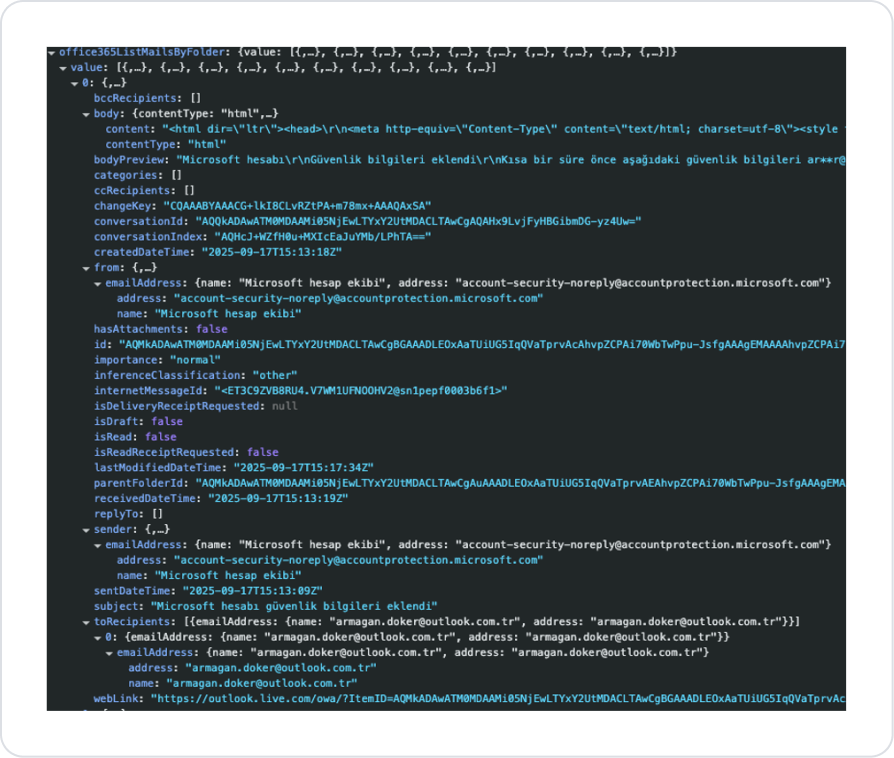The image size is (894, 758).
Task: Click receivedDateTime "2025-09-17T15:13:19Z"
Action: coord(278,498)
